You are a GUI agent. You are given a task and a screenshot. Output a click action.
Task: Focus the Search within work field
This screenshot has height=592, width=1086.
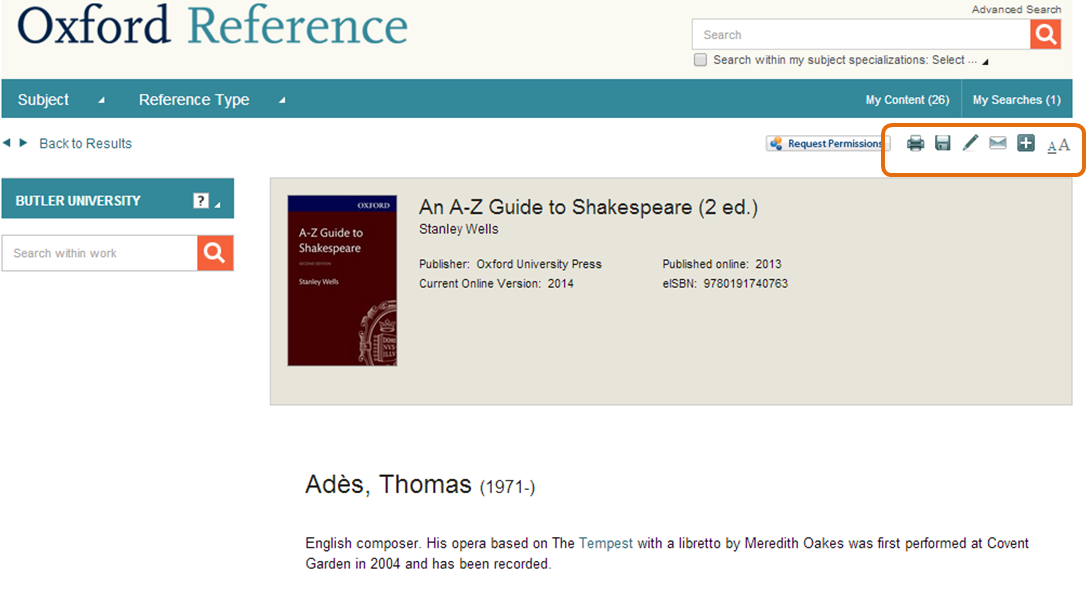tap(100, 253)
